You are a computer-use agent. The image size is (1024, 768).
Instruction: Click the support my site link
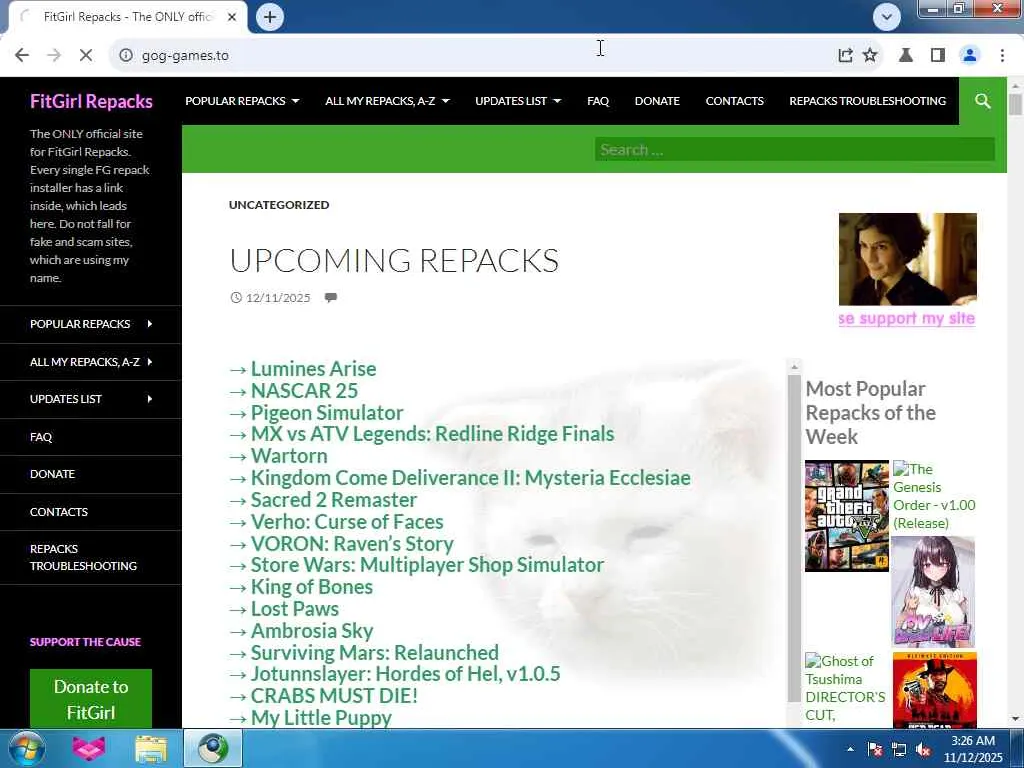[906, 319]
